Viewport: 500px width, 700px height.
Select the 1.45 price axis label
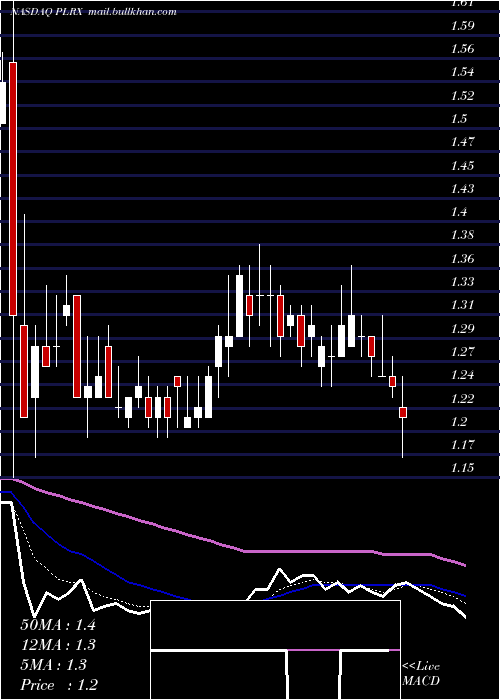[x=462, y=166]
